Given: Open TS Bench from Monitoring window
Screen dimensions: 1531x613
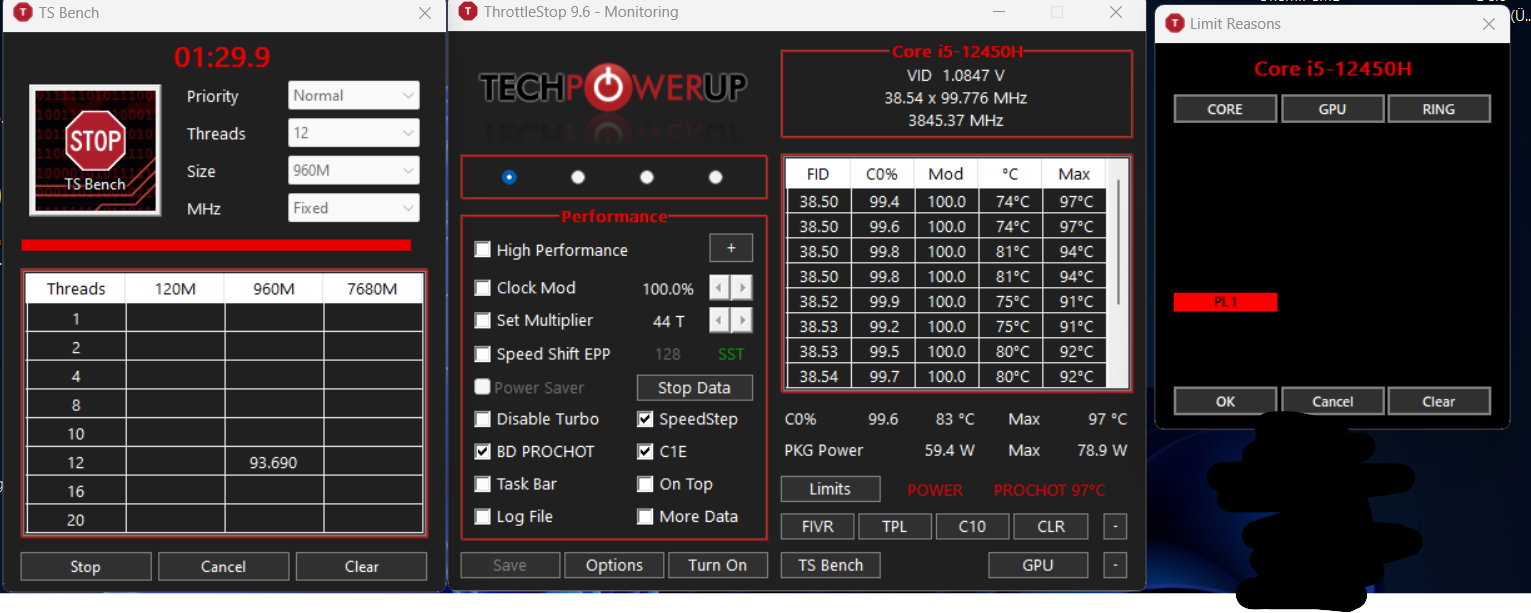Looking at the screenshot, I should click(830, 565).
